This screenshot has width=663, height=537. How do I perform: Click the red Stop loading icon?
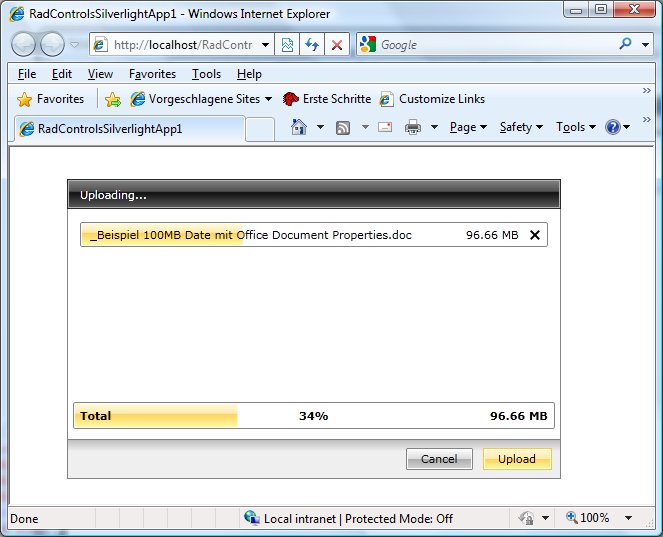point(337,44)
